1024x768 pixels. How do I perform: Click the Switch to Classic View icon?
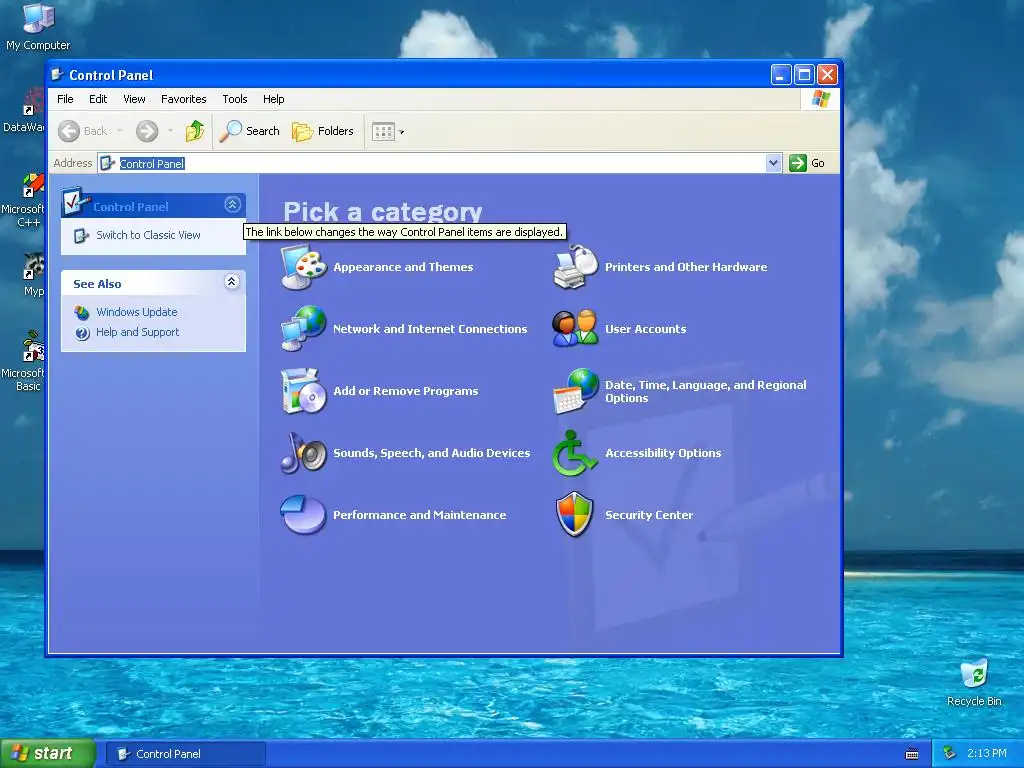click(x=81, y=235)
